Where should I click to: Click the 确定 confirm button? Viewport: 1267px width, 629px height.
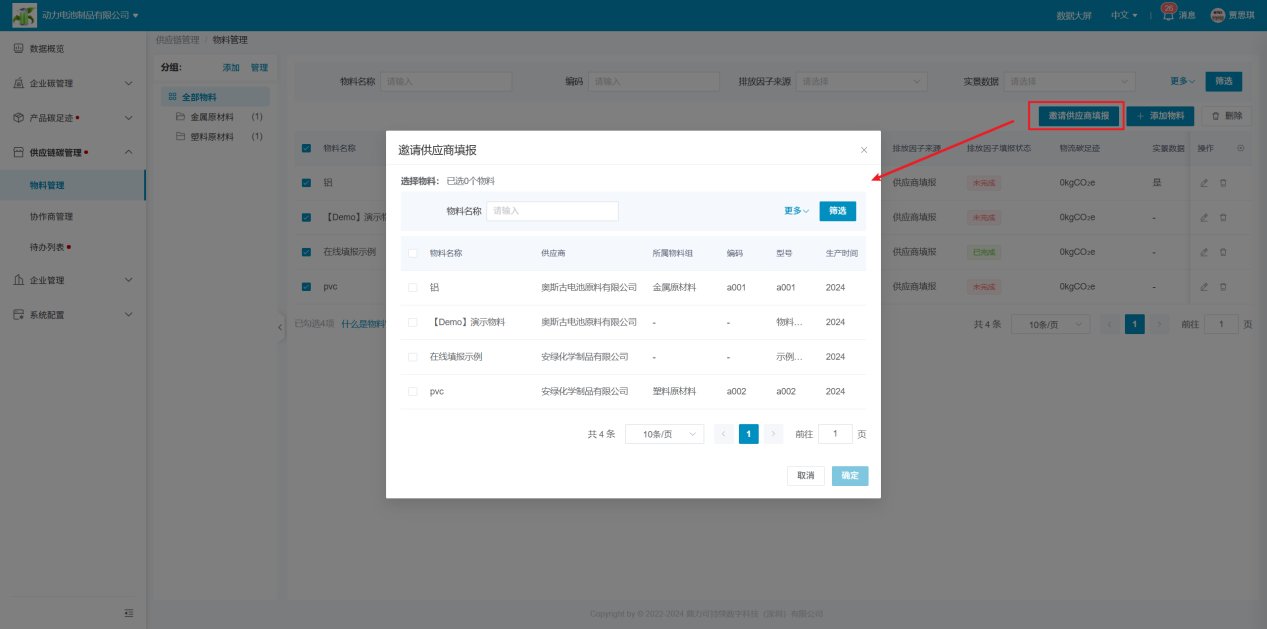850,476
